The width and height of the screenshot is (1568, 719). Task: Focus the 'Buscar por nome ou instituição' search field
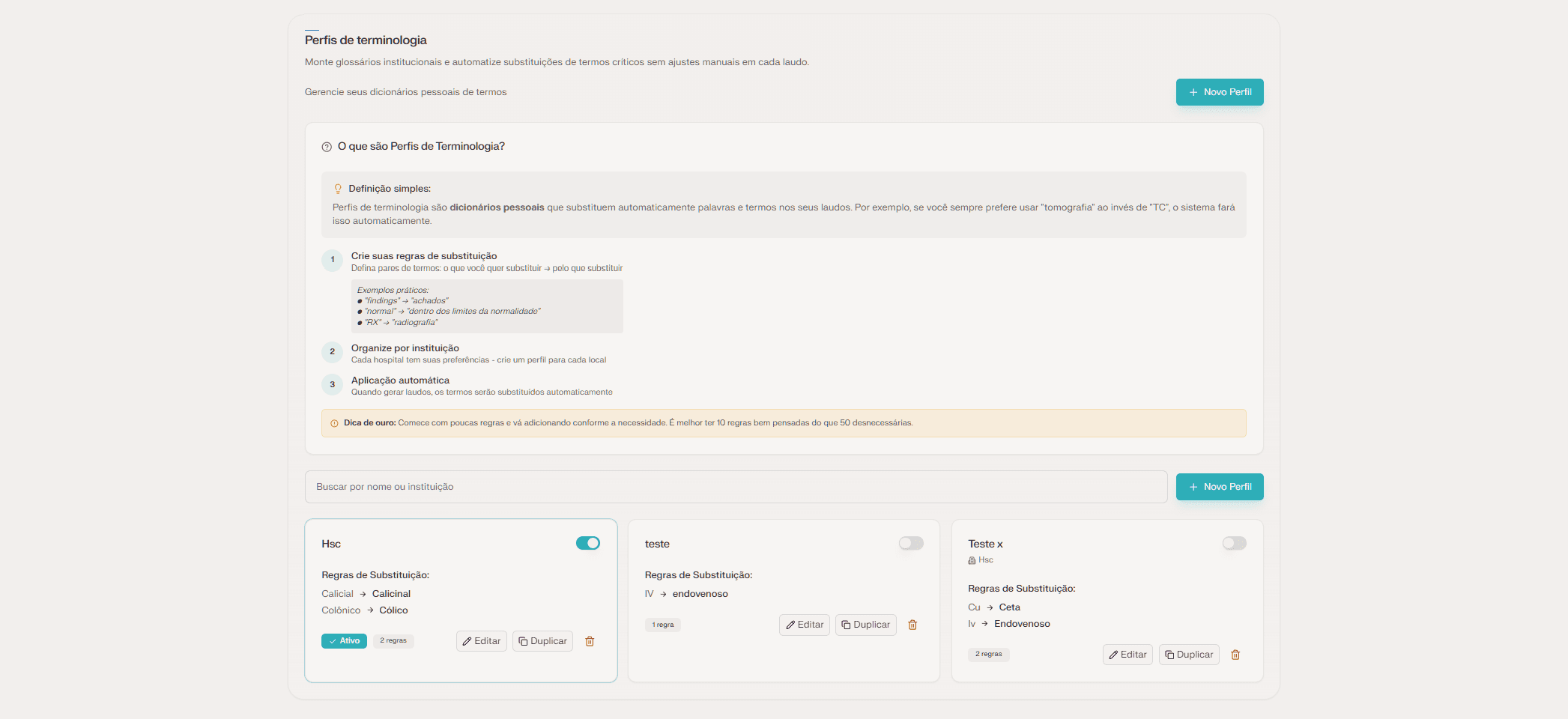click(736, 487)
